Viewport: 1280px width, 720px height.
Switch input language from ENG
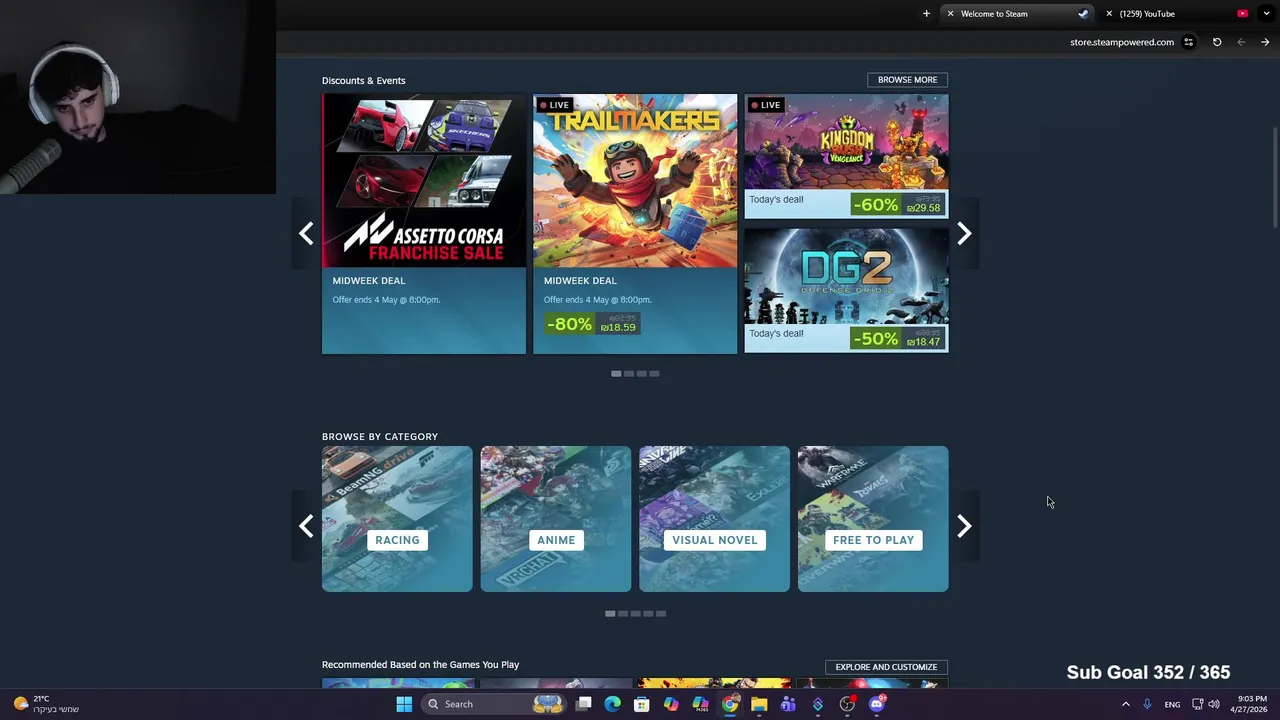1172,704
